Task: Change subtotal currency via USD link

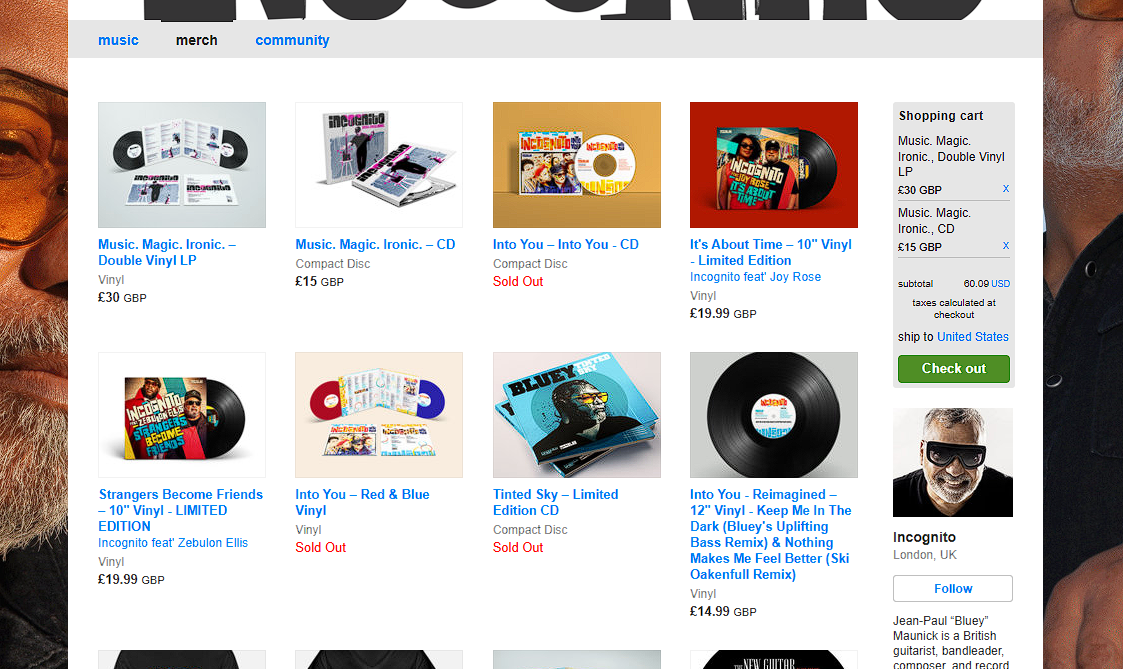Action: [1001, 284]
